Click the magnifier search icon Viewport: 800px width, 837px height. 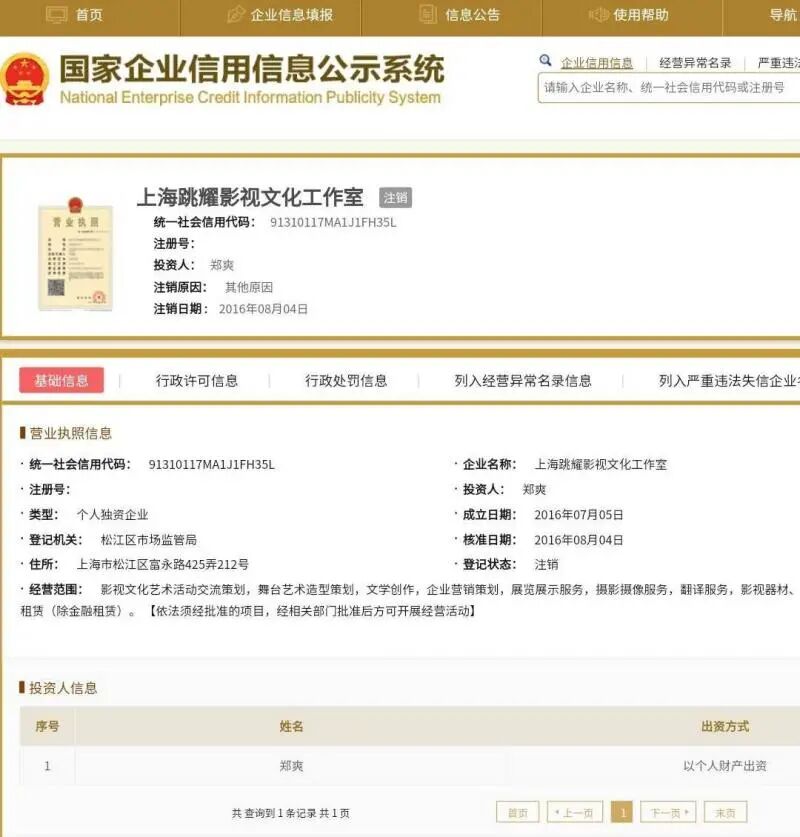tap(545, 60)
